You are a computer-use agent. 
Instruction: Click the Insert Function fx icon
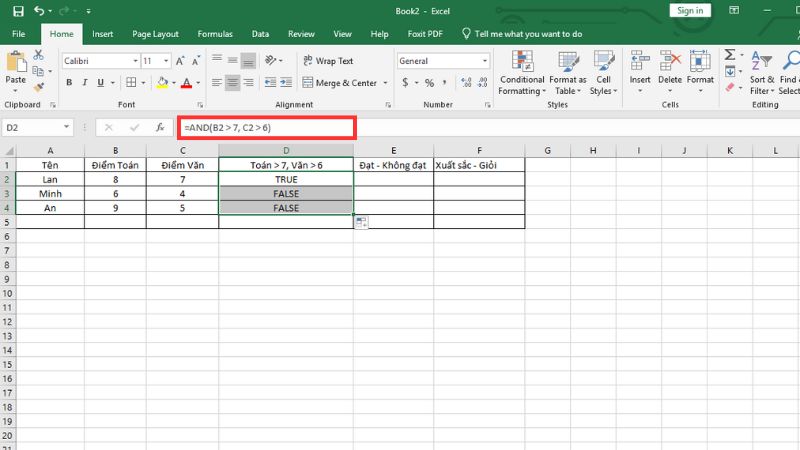click(160, 128)
